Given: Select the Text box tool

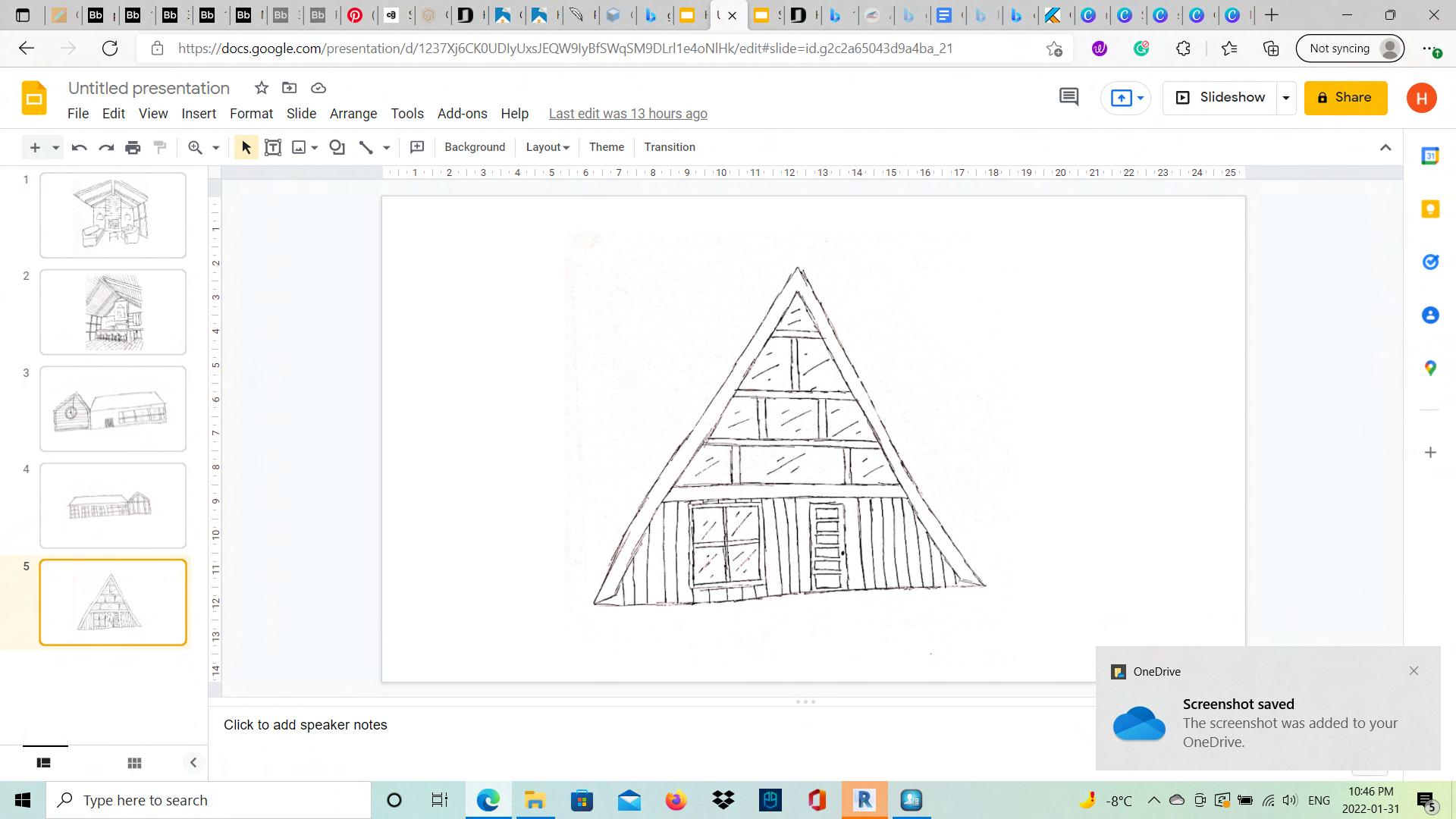Looking at the screenshot, I should click(x=273, y=147).
